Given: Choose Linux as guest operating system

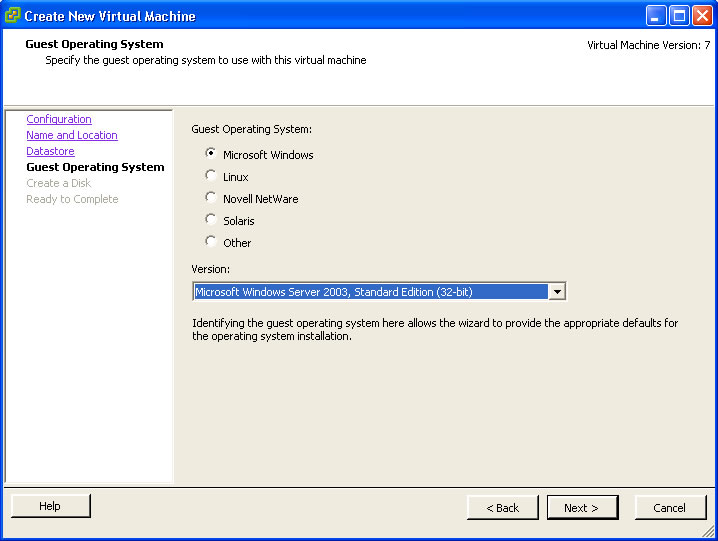Looking at the screenshot, I should tap(210, 175).
